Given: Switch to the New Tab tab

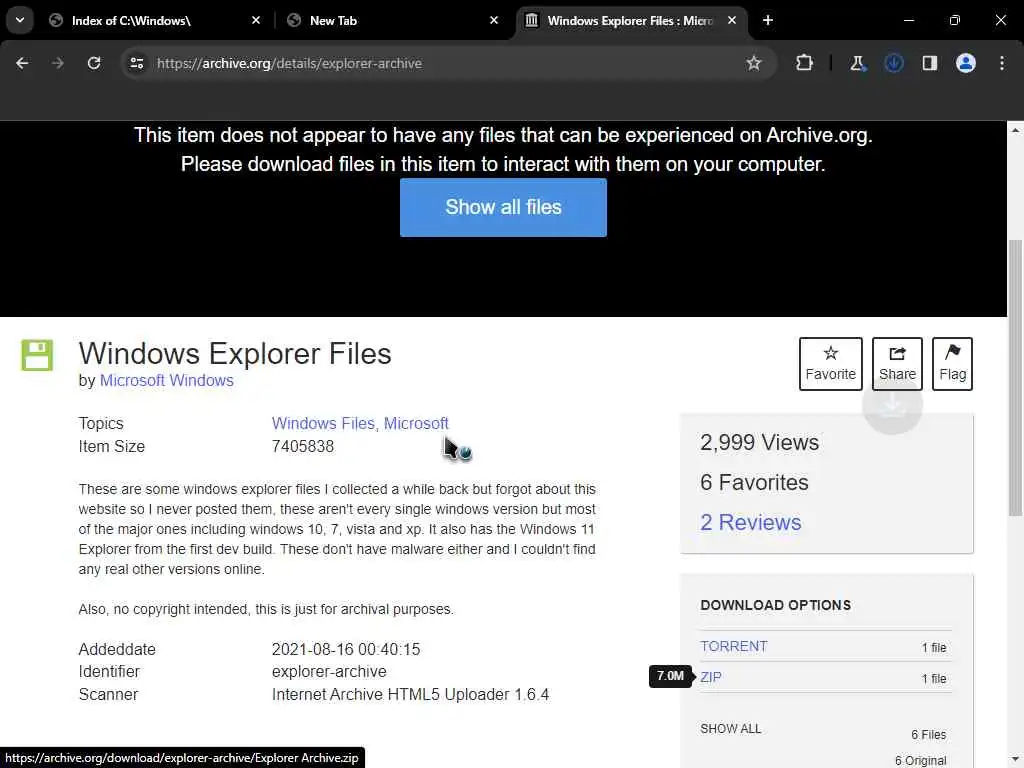Looking at the screenshot, I should tap(392, 20).
